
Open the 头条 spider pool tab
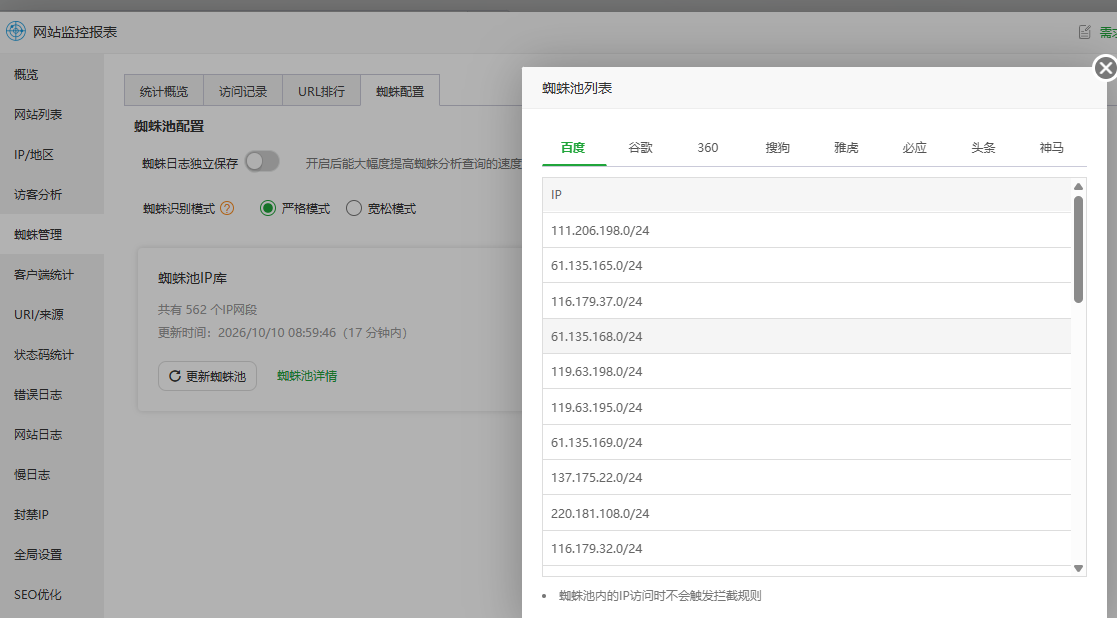click(x=983, y=147)
